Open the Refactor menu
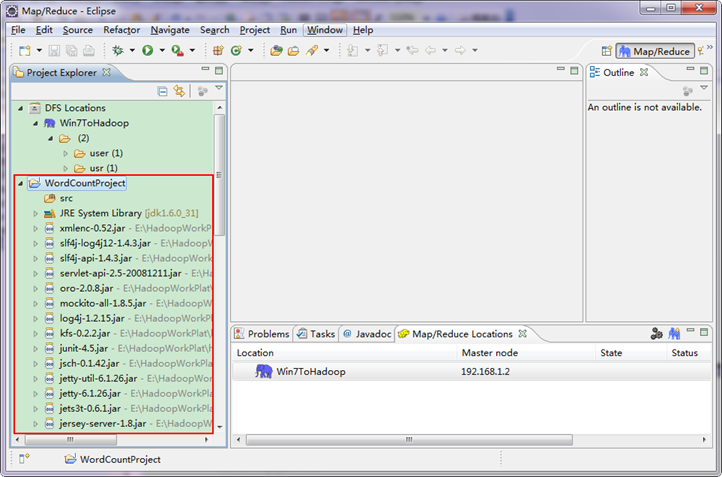Viewport: 722px width, 477px height. coord(122,30)
